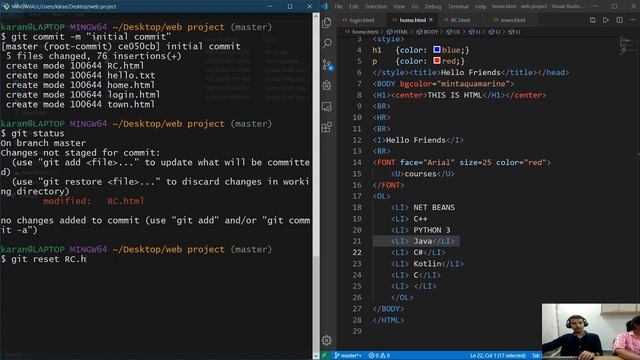Click the Git Bash window title icon
The width and height of the screenshot is (640, 360).
point(6,6)
